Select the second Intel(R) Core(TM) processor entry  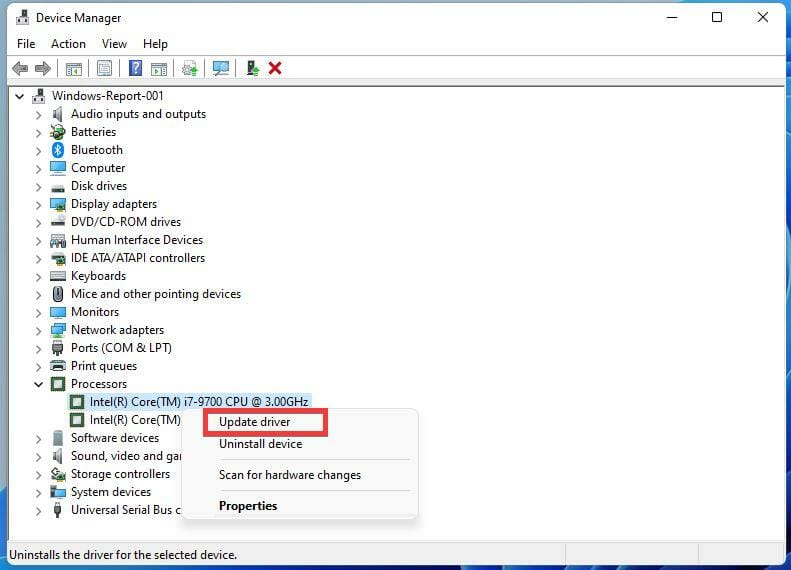(135, 420)
